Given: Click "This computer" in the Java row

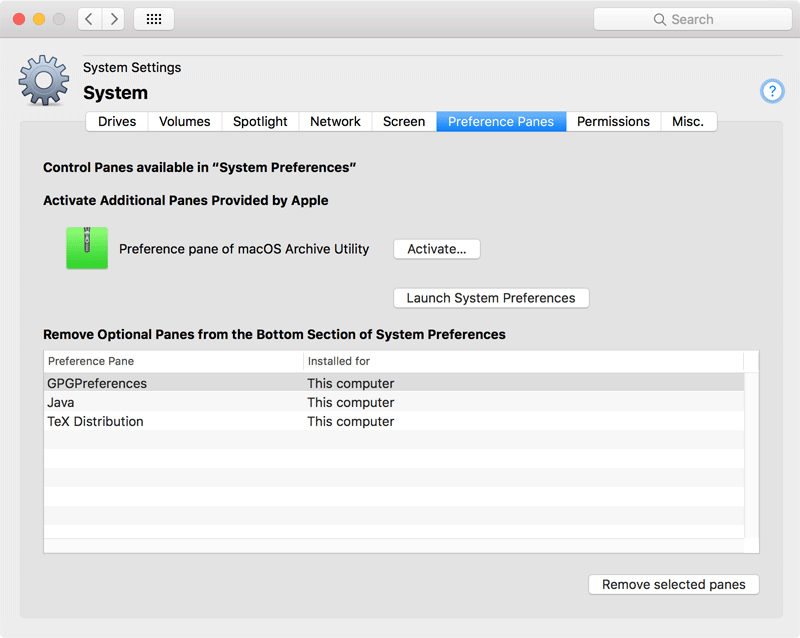Looking at the screenshot, I should coord(351,402).
